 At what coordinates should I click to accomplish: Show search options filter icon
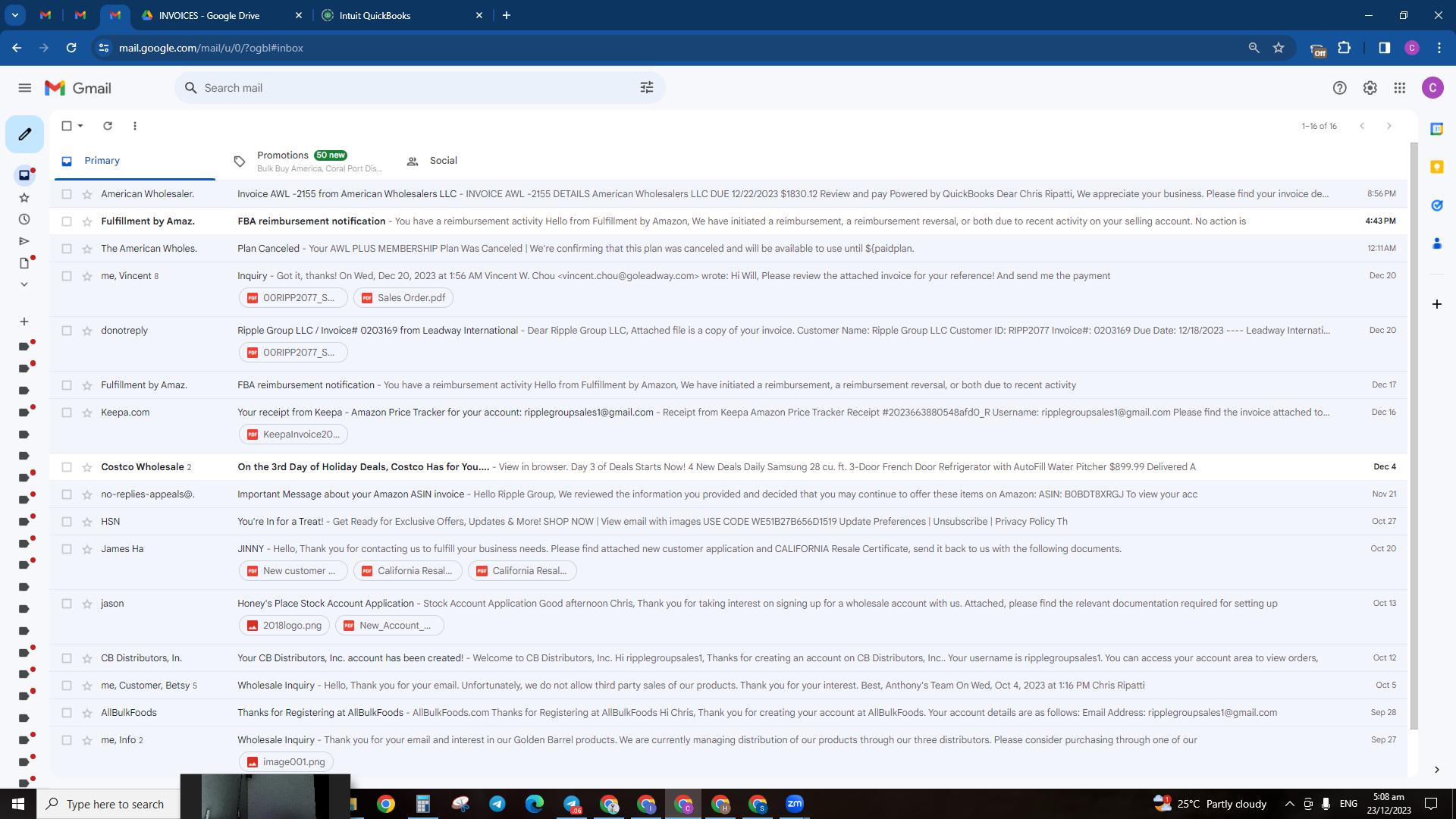(647, 88)
